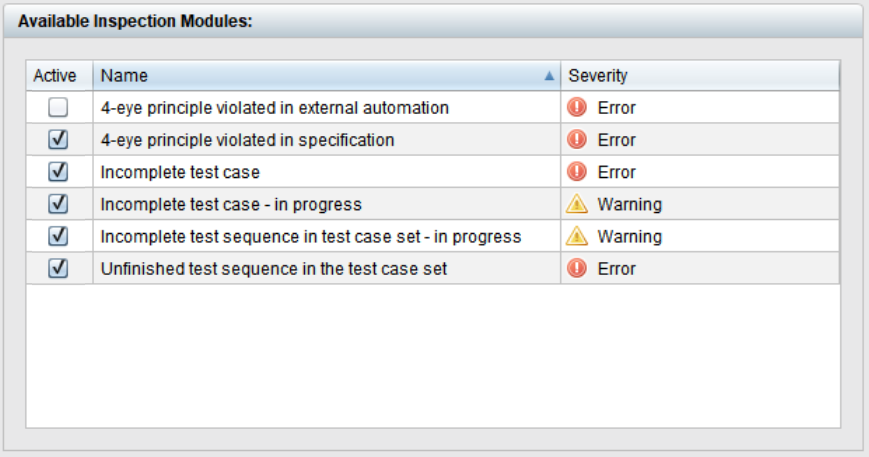Disable Unfinished test sequence checkbox
Image resolution: width=869 pixels, height=457 pixels.
click(x=58, y=268)
